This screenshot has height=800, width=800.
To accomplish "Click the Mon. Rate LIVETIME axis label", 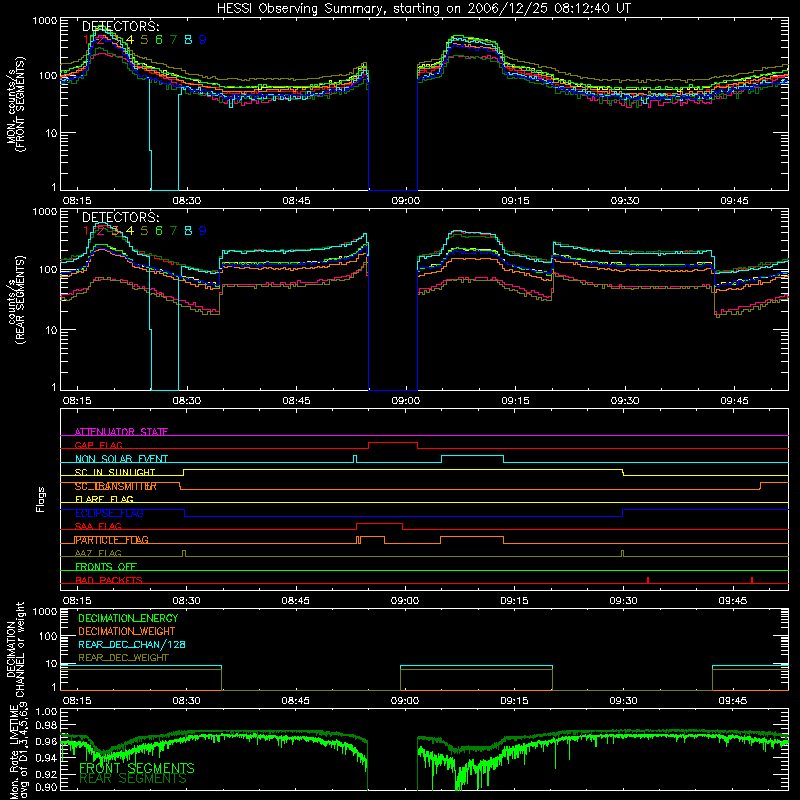I will tap(16, 750).
